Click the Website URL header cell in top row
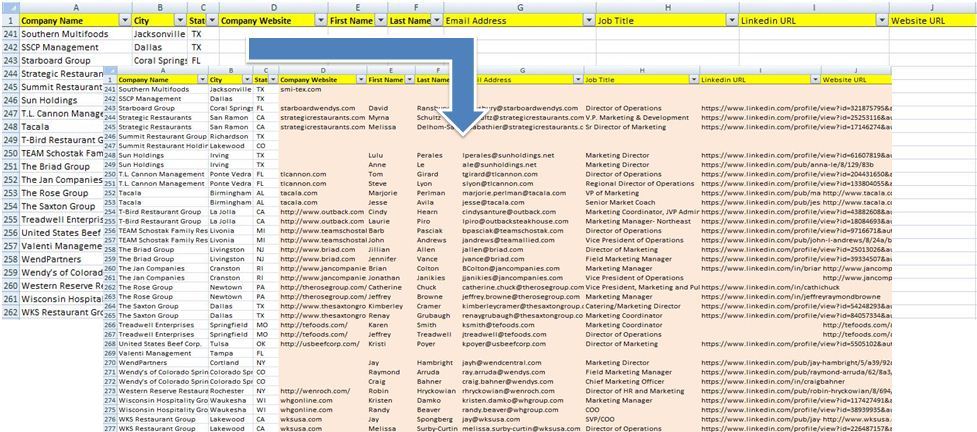The width and height of the screenshot is (977, 432). click(932, 20)
